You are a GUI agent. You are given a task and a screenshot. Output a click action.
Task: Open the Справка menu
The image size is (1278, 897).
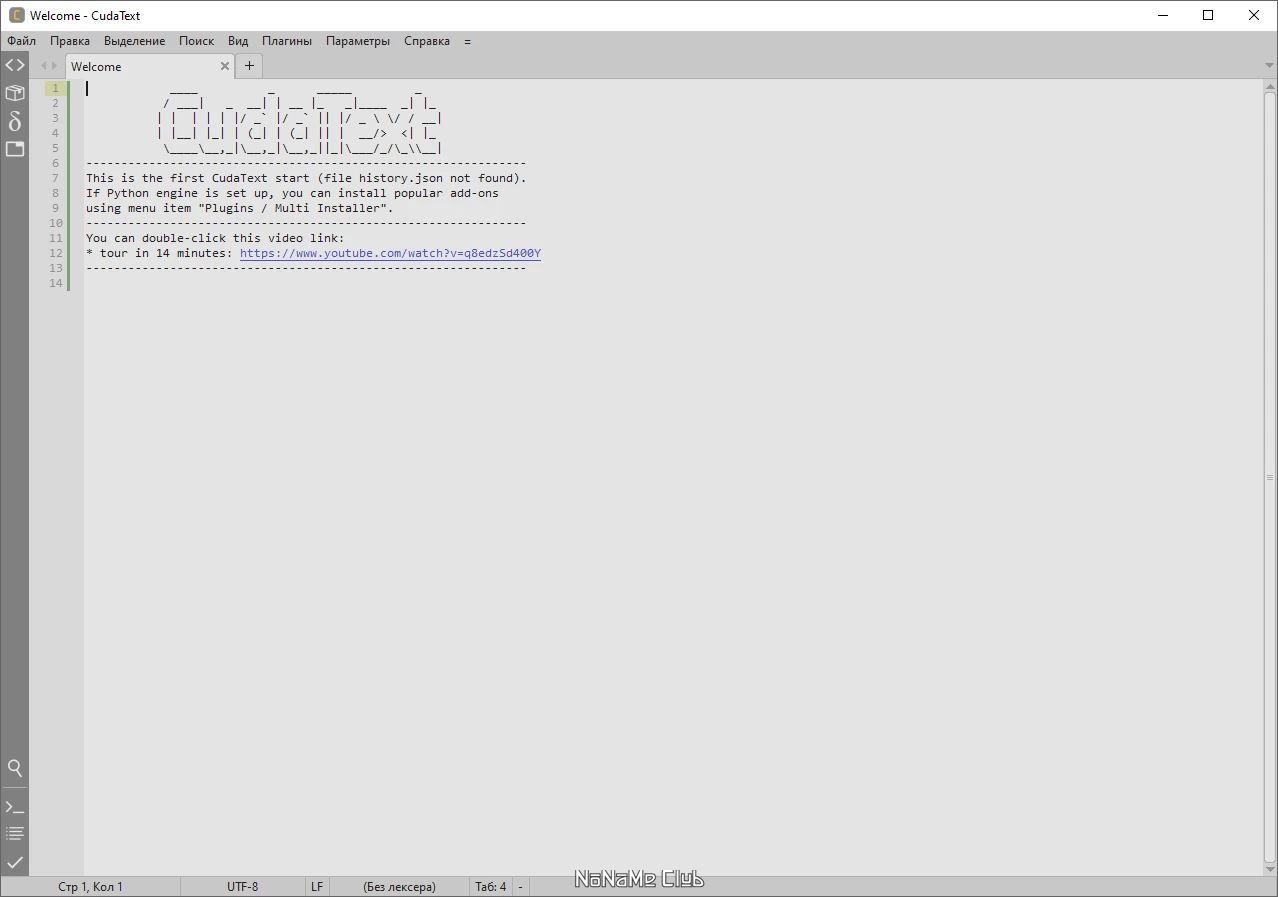point(427,41)
